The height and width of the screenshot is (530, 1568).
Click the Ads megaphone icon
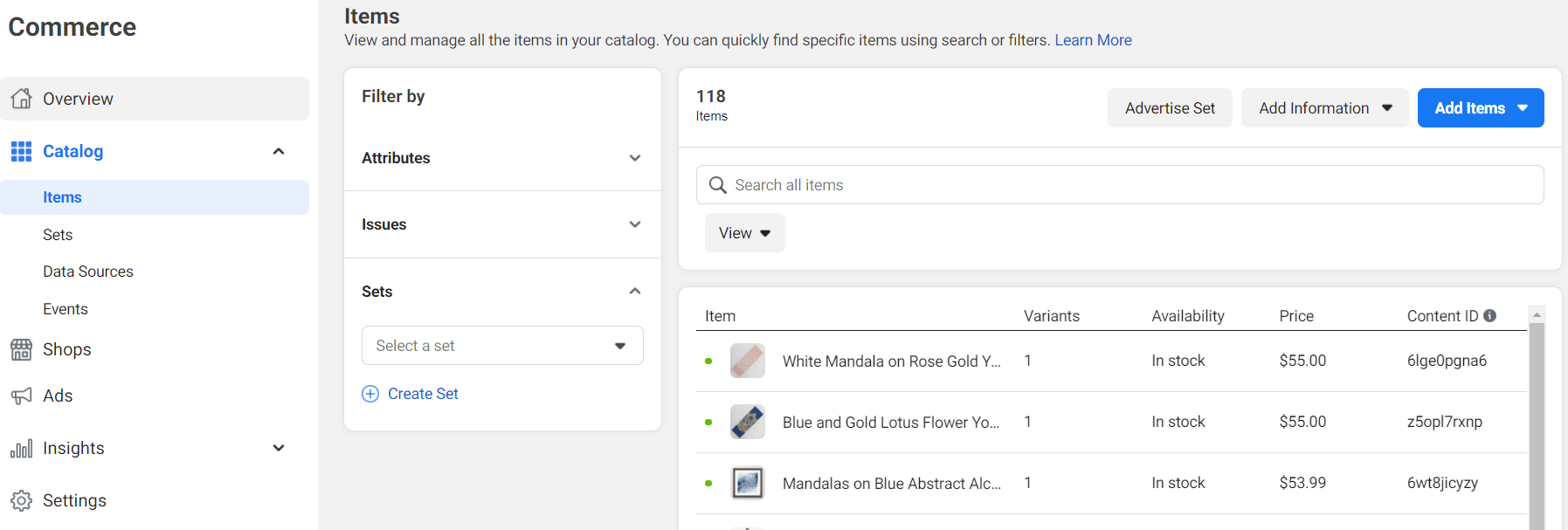[x=21, y=396]
